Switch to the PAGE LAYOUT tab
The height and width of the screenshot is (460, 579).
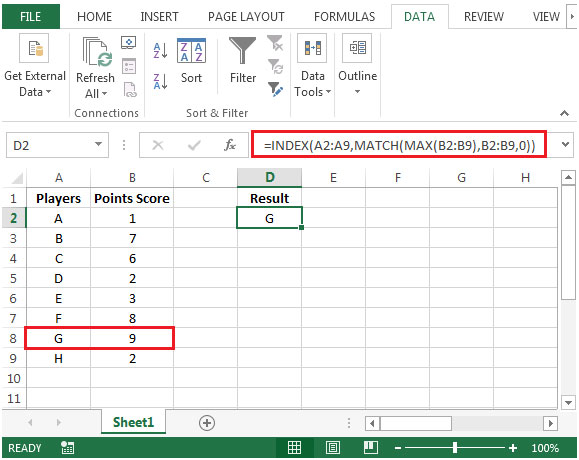pos(246,17)
